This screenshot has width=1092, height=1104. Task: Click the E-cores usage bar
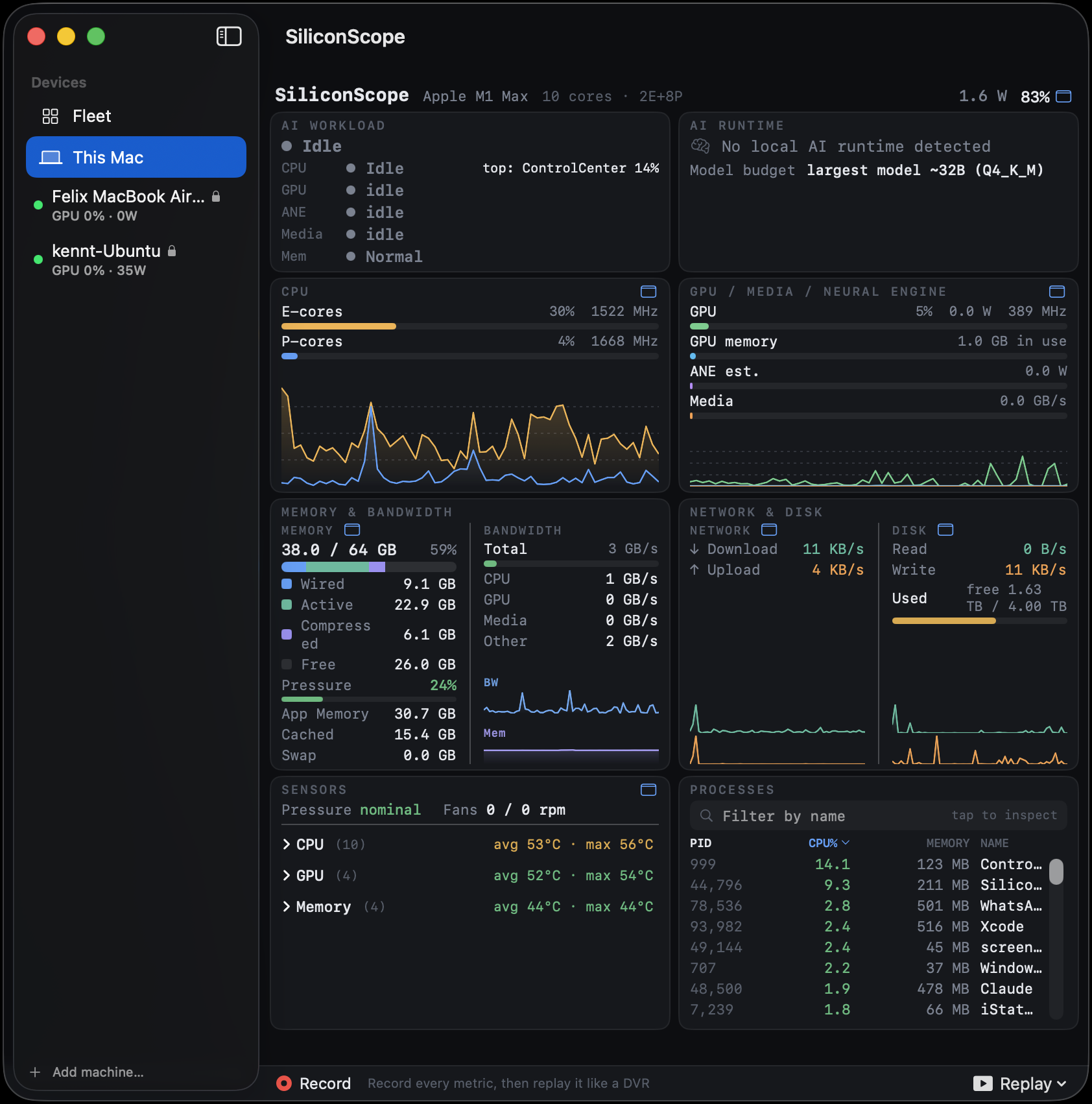(470, 326)
